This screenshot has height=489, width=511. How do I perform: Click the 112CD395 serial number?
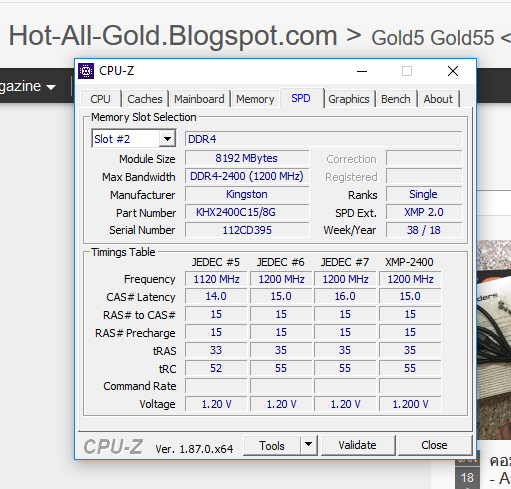click(x=247, y=230)
